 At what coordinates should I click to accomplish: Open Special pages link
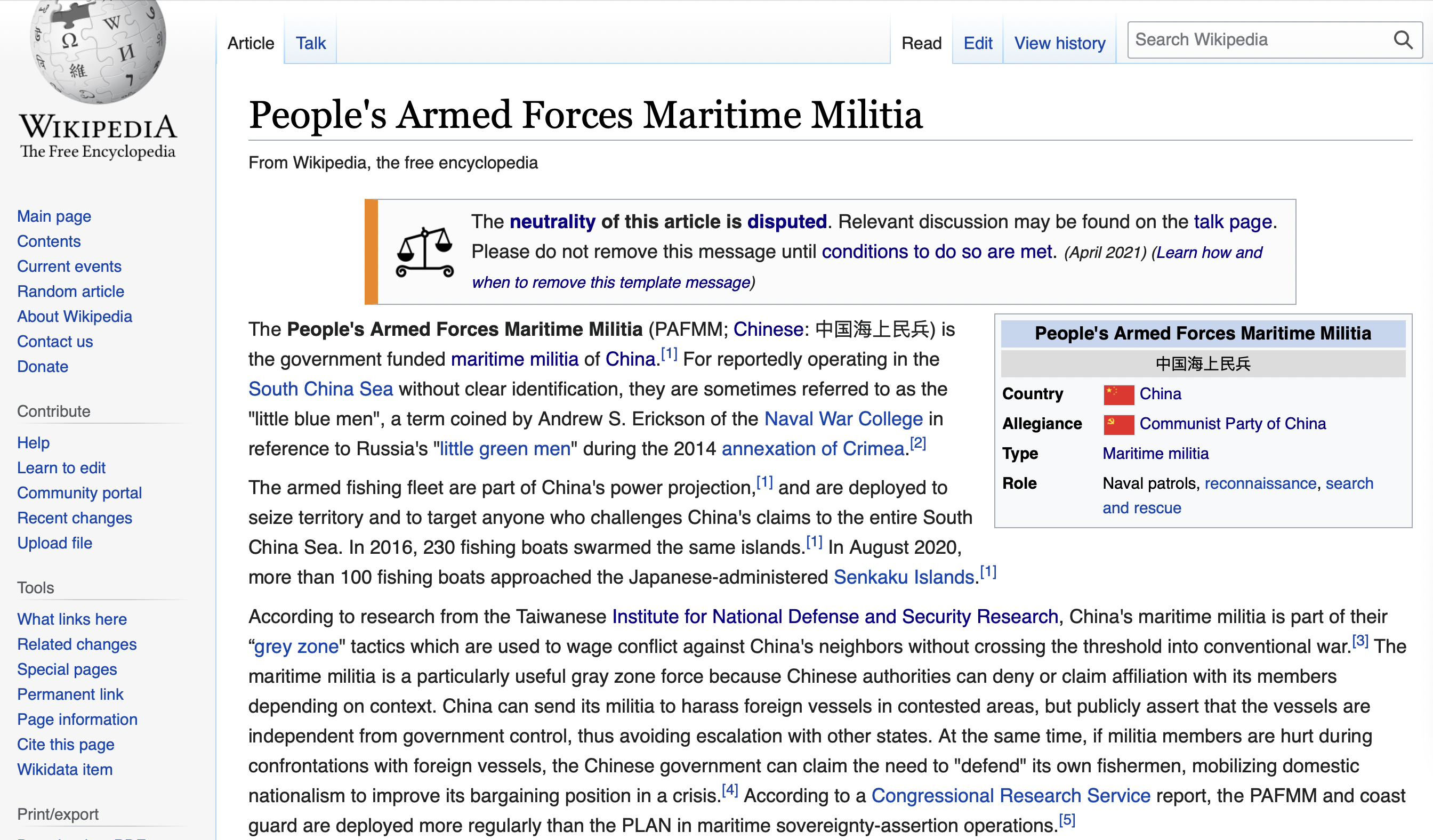point(67,669)
